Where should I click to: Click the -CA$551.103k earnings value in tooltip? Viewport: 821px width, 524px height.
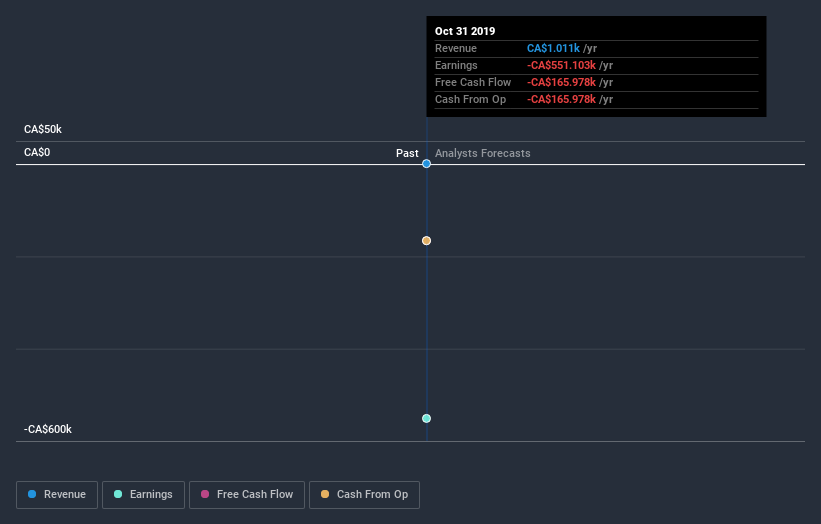pos(561,65)
